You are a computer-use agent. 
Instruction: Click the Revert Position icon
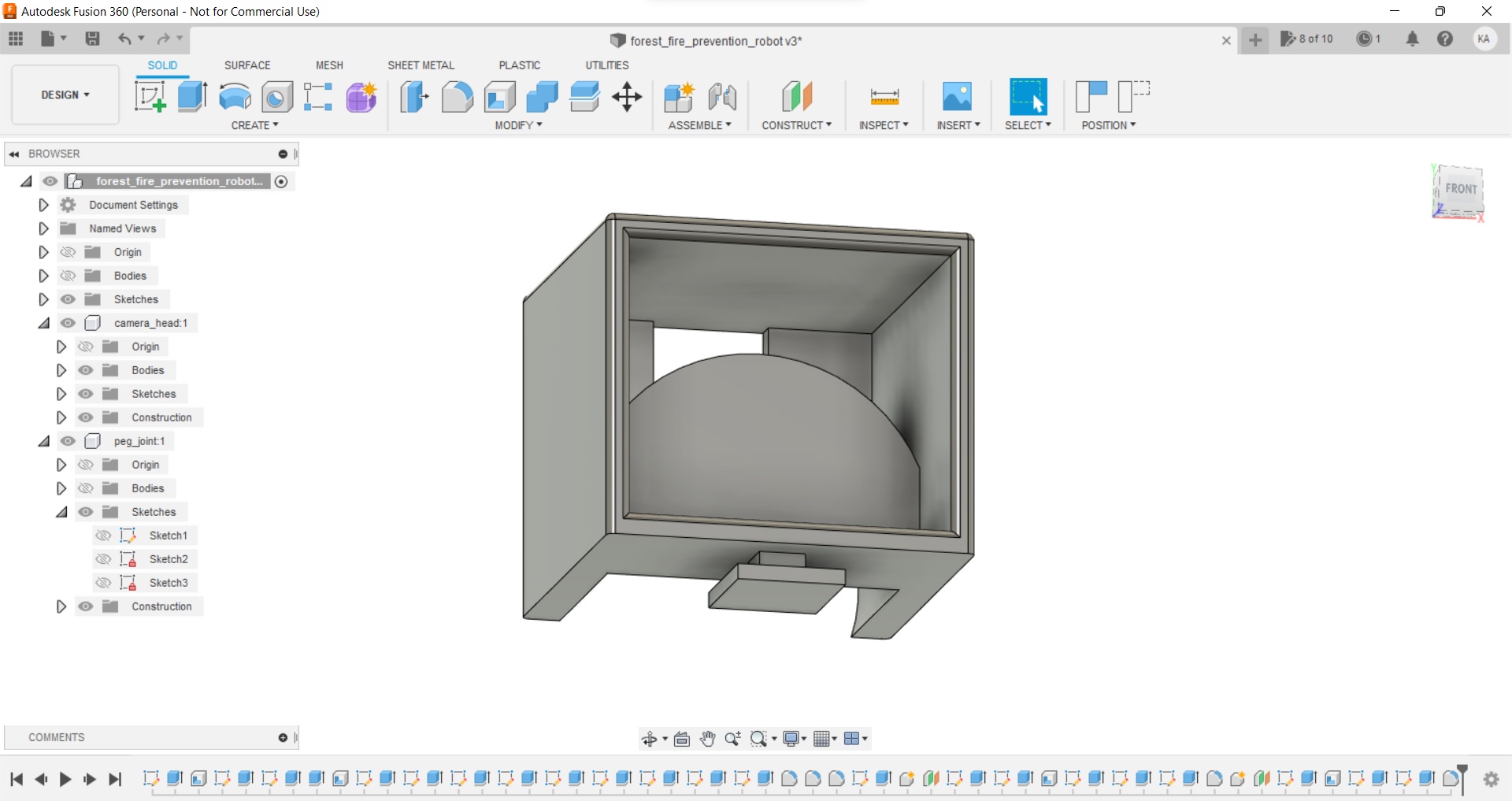1134,97
